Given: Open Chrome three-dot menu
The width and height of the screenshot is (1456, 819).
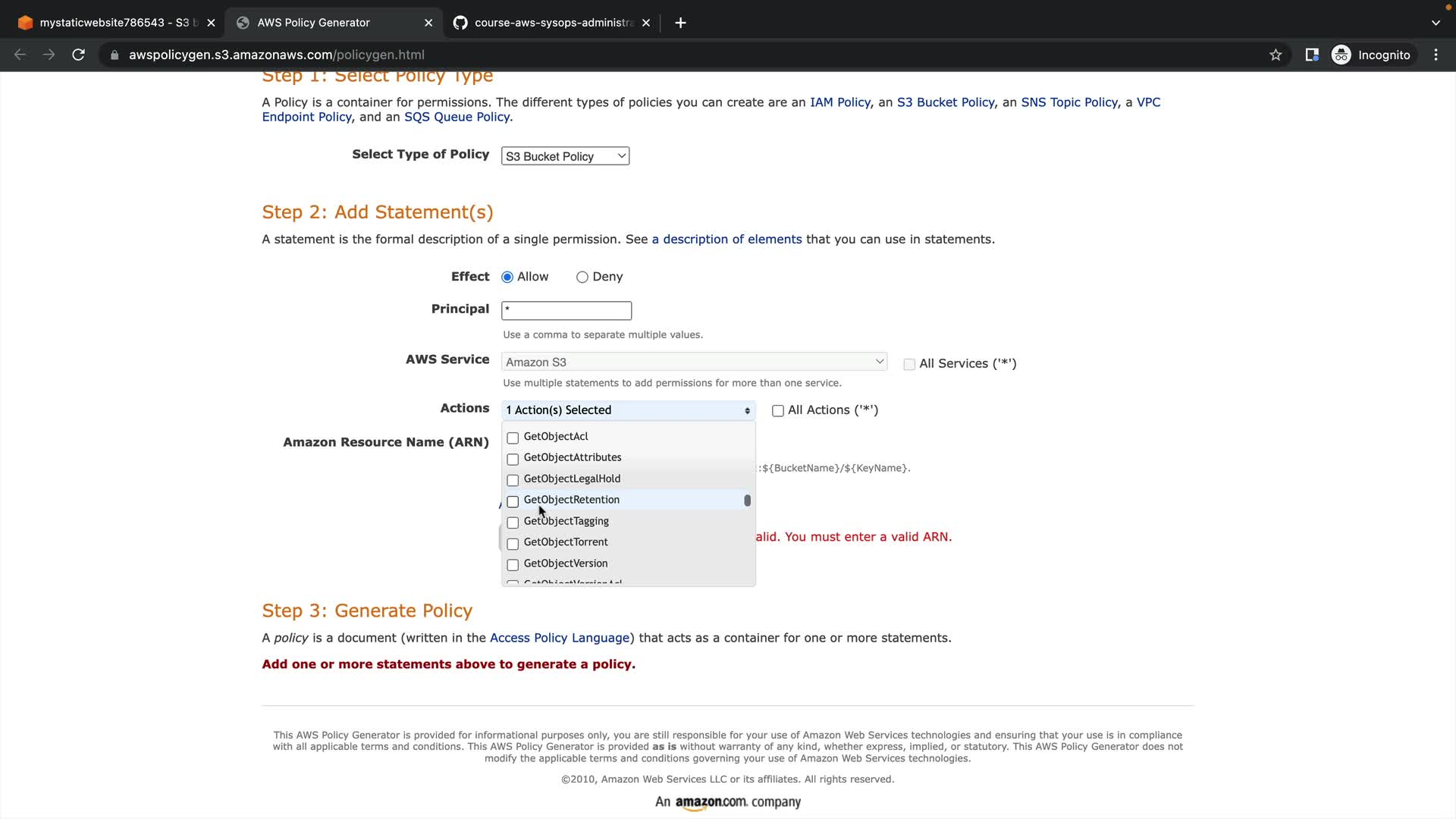Looking at the screenshot, I should (x=1436, y=55).
